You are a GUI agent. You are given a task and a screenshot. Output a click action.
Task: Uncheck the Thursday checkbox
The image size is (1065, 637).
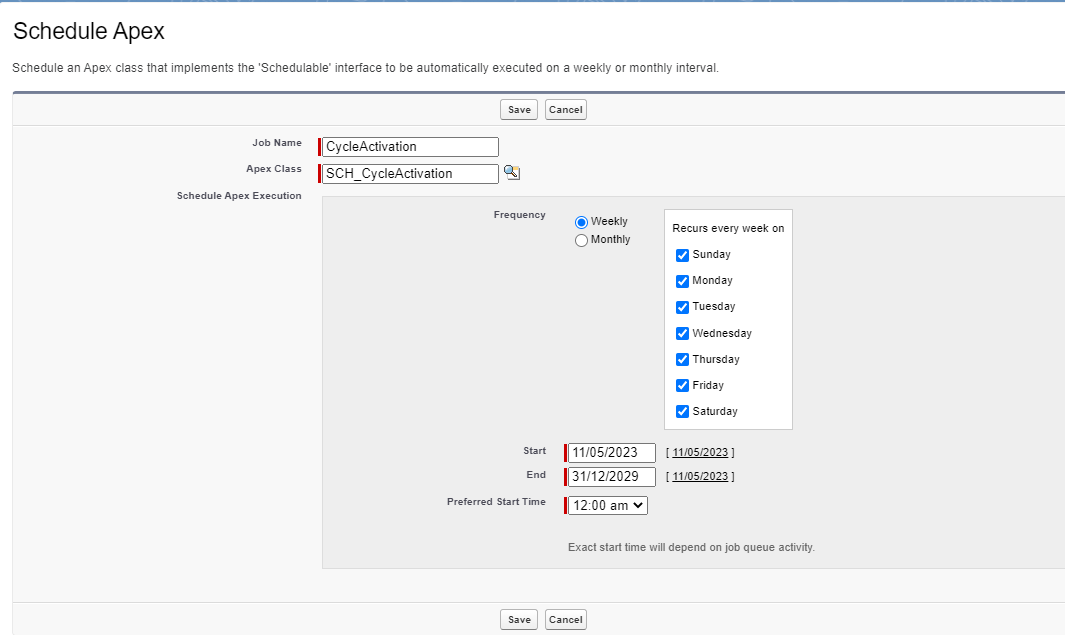click(x=683, y=359)
